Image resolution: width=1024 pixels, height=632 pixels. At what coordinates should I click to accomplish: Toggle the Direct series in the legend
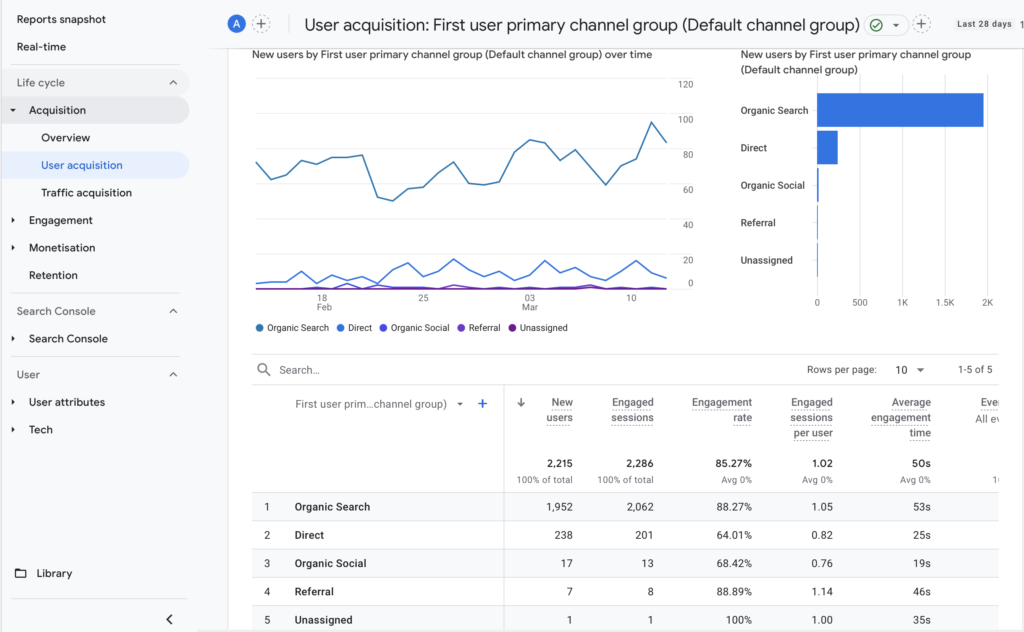(x=354, y=328)
